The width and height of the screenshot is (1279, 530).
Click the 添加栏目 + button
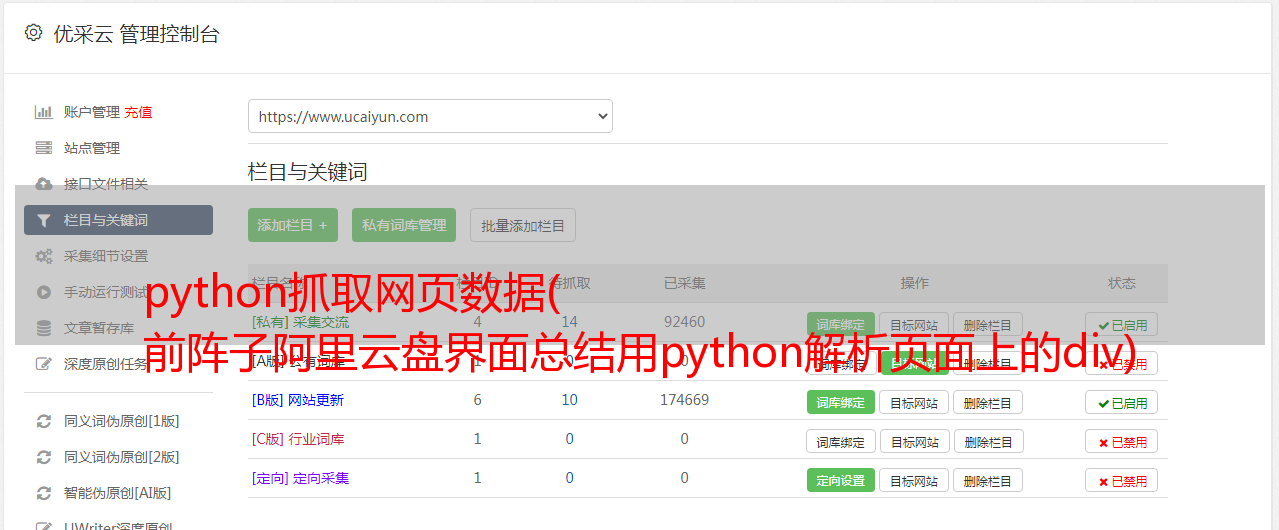coord(293,225)
